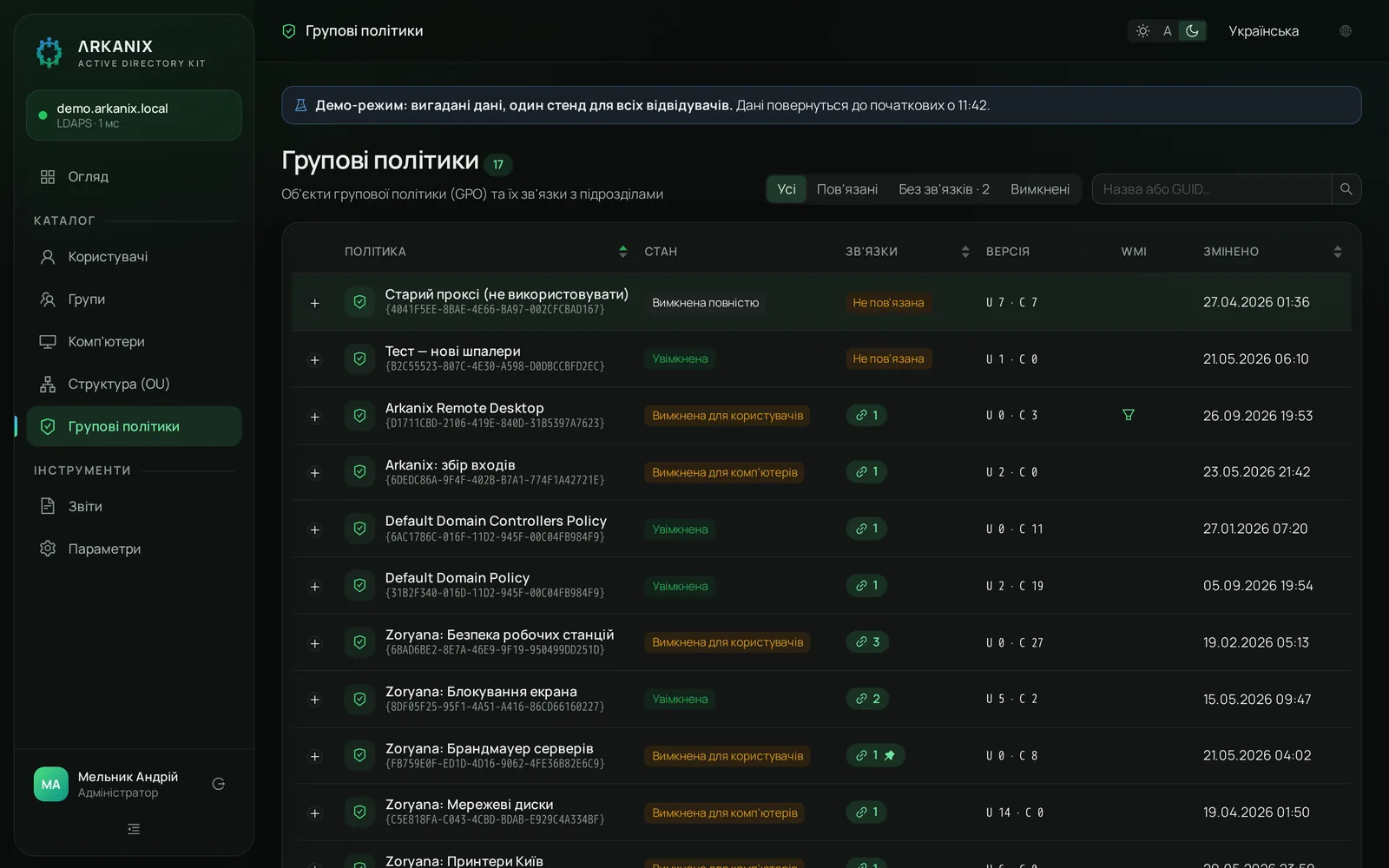Expand the Старий проксі row
Image resolution: width=1389 pixels, height=868 pixels.
click(x=315, y=304)
